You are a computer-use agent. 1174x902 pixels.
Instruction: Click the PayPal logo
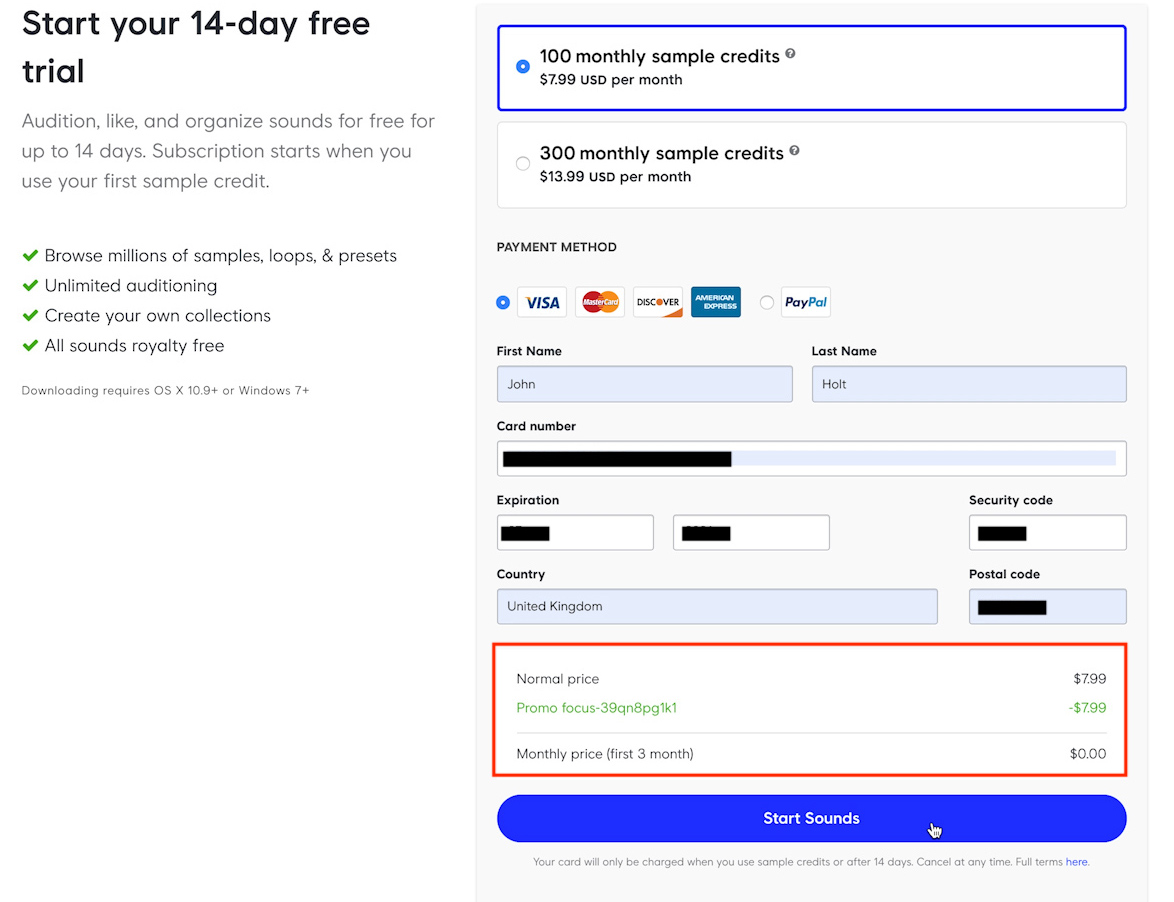pyautogui.click(x=806, y=302)
